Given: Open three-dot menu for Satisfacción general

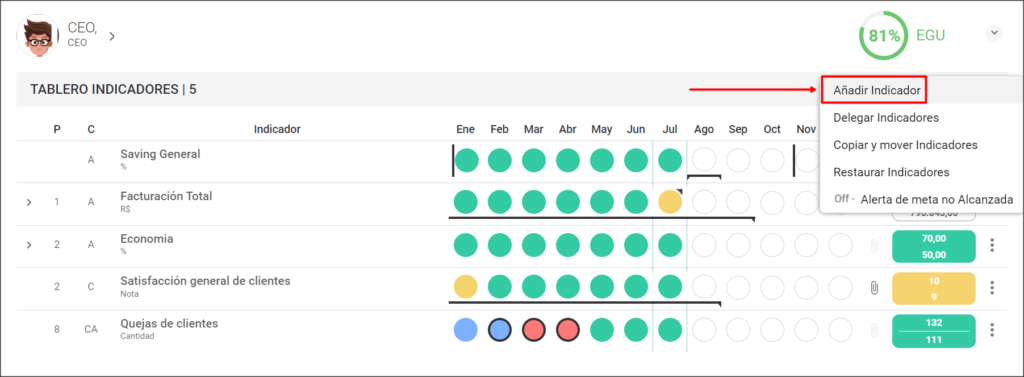Looking at the screenshot, I should click(x=992, y=287).
